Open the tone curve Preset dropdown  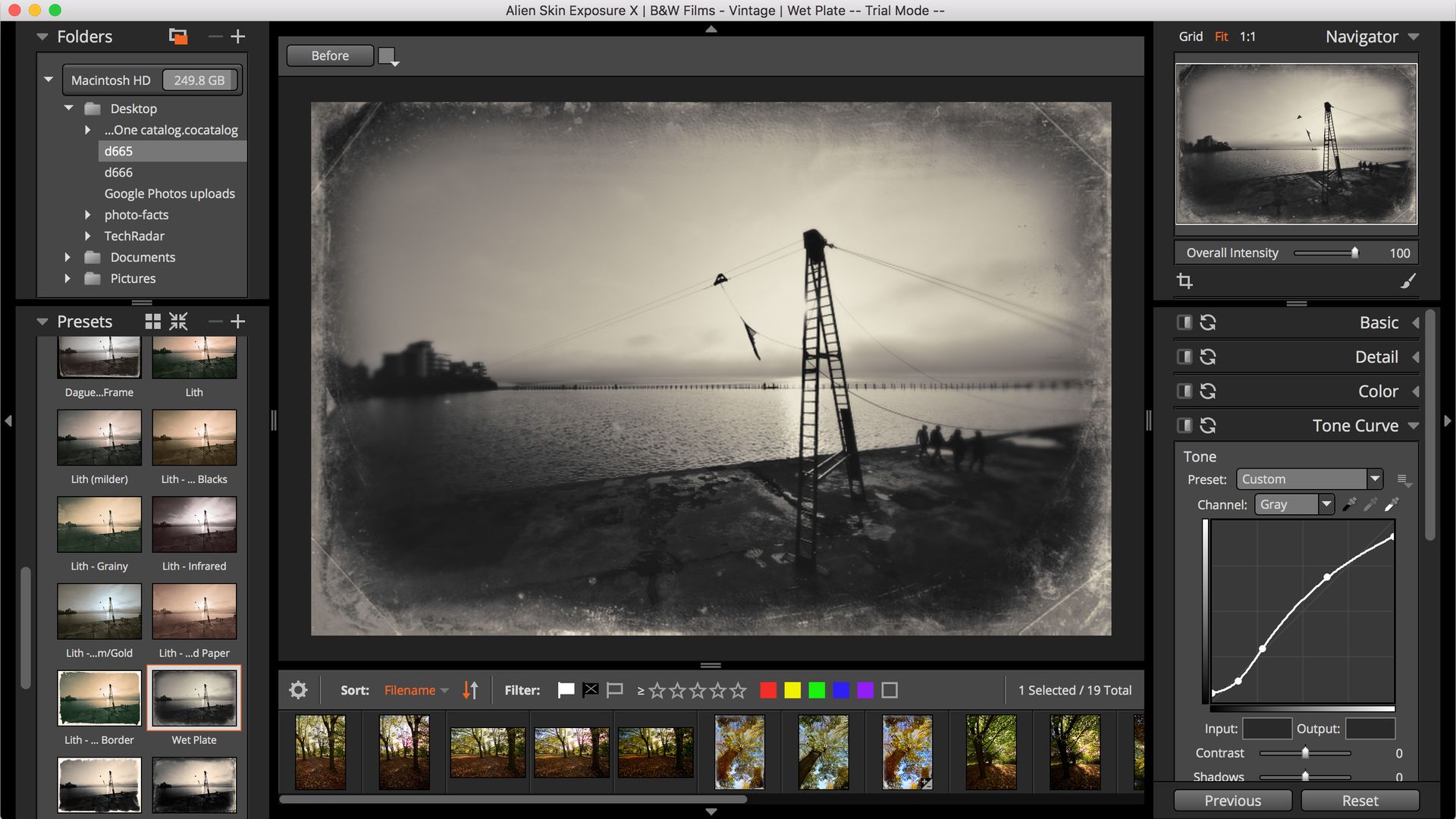tap(1374, 479)
